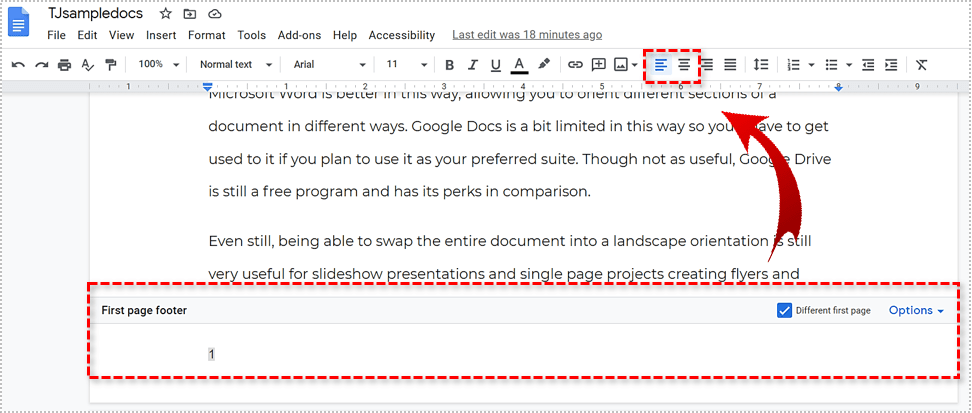Open the Normal text style dropdown
Viewport: 972px width, 413px height.
[235, 65]
